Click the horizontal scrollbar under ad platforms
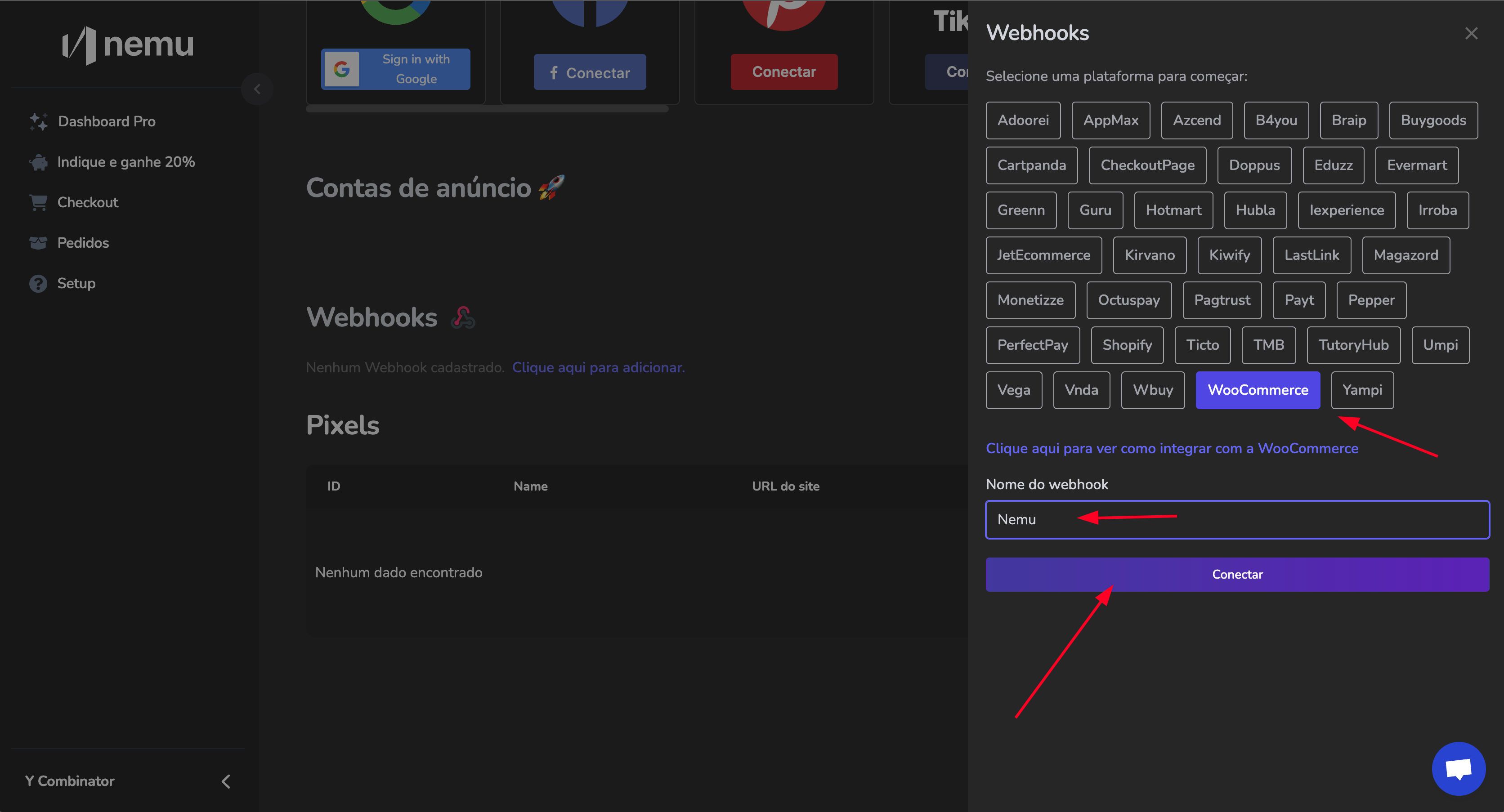 487,108
